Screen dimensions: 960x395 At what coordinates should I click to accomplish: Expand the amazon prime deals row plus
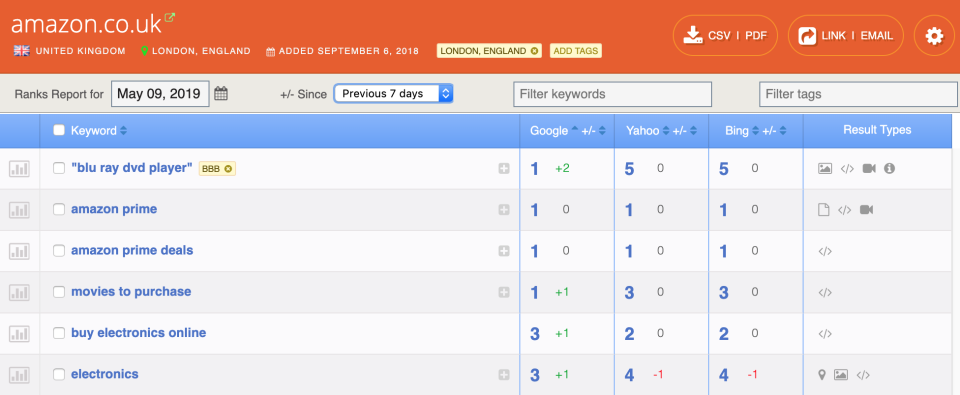pyautogui.click(x=503, y=251)
